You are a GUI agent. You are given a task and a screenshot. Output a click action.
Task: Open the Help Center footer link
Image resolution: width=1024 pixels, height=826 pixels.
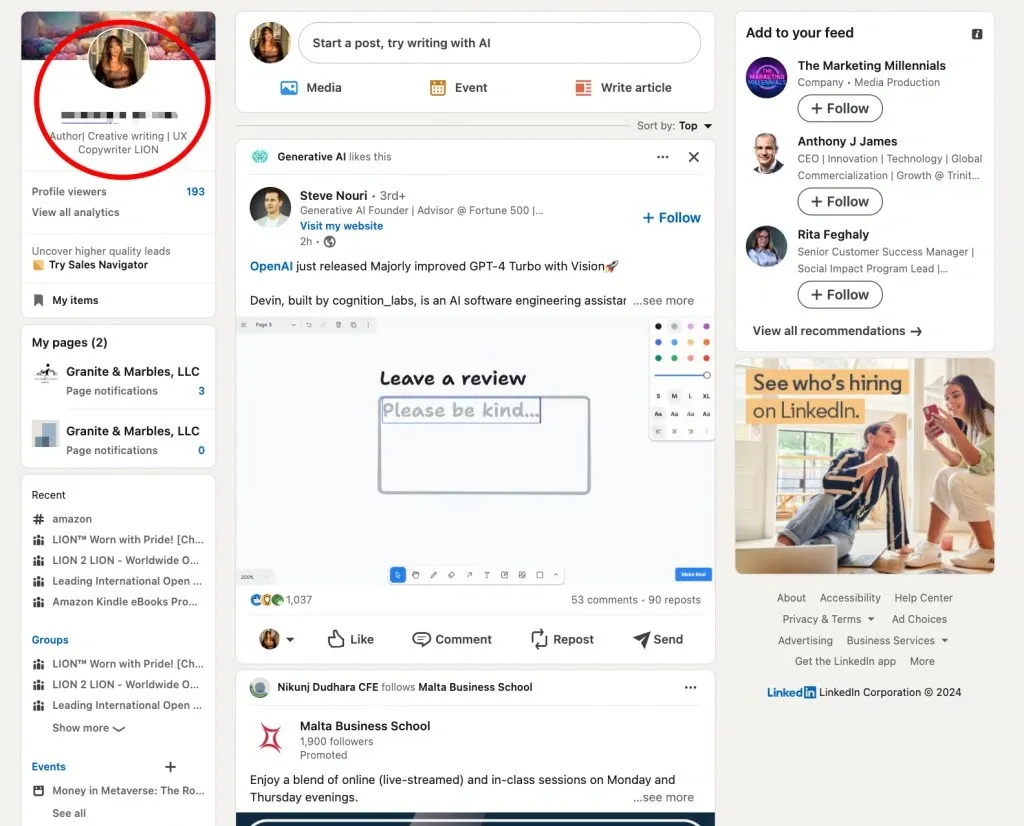(923, 597)
